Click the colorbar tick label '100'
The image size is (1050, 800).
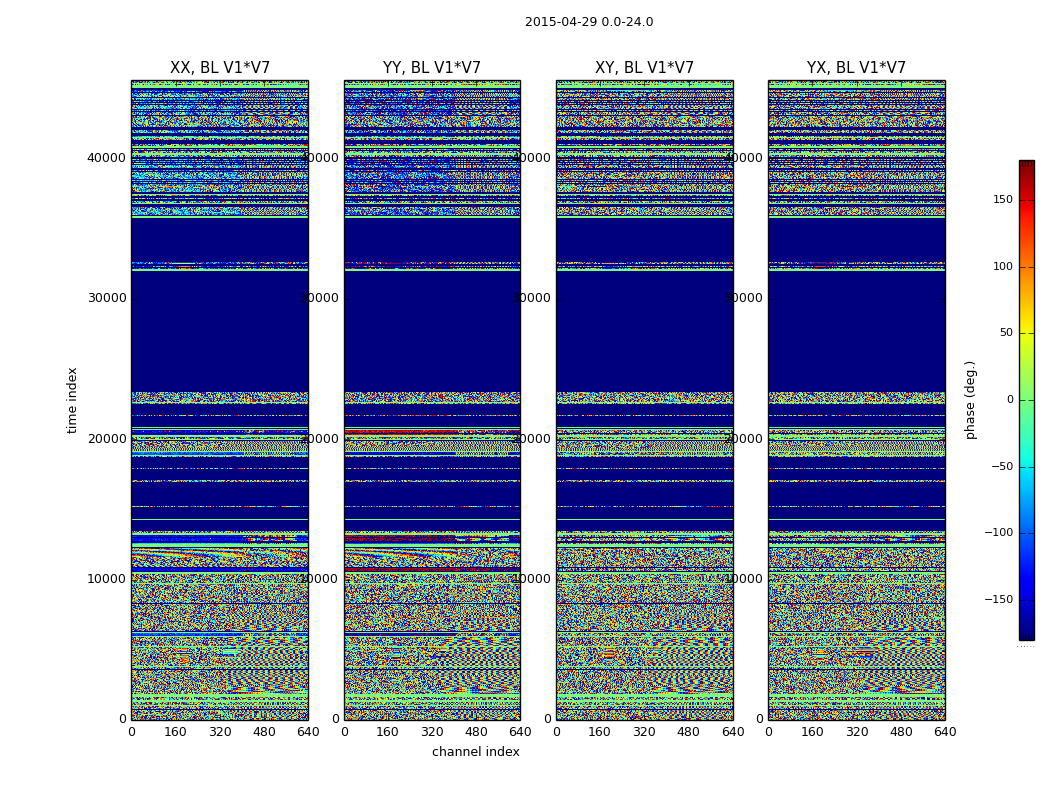[1003, 266]
